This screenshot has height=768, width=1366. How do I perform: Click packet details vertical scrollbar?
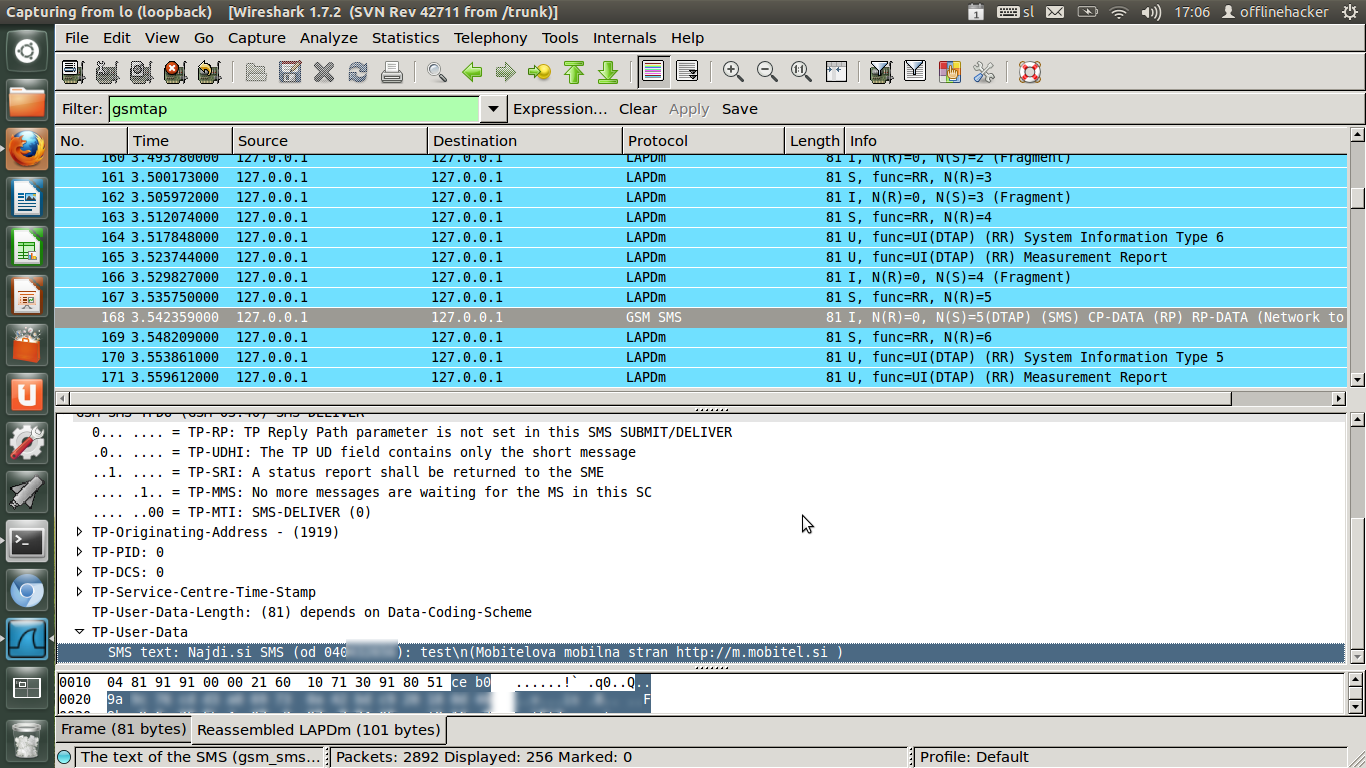coord(1357,537)
